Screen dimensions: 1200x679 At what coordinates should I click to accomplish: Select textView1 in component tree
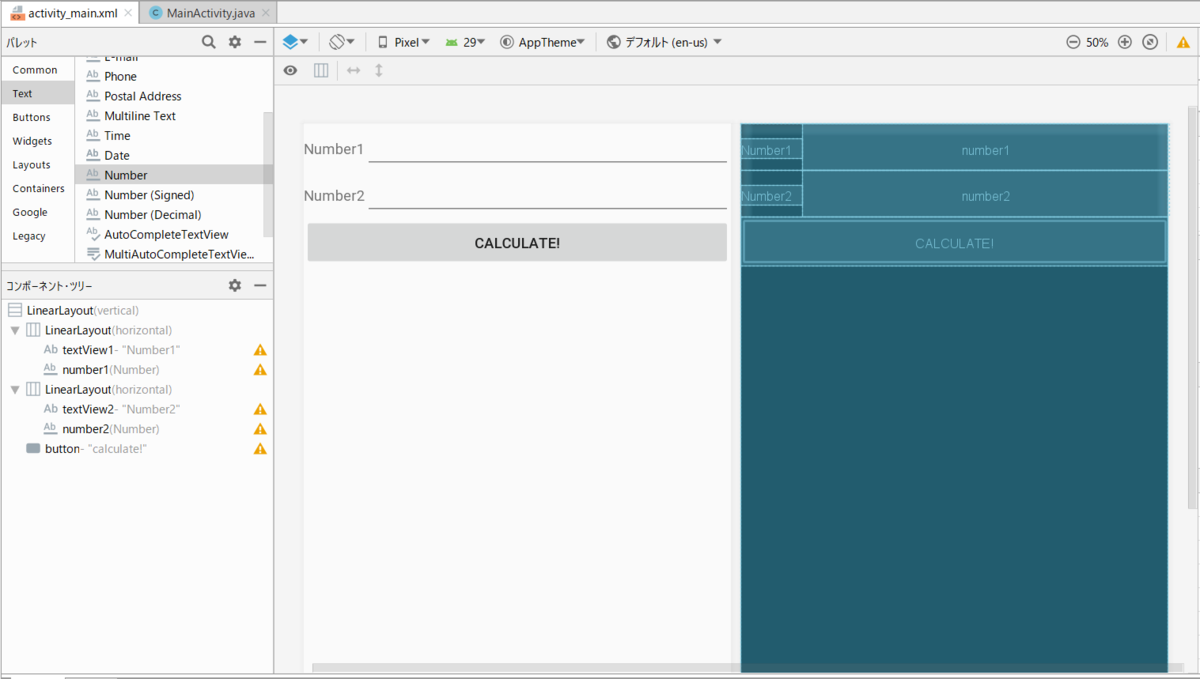(x=136, y=350)
